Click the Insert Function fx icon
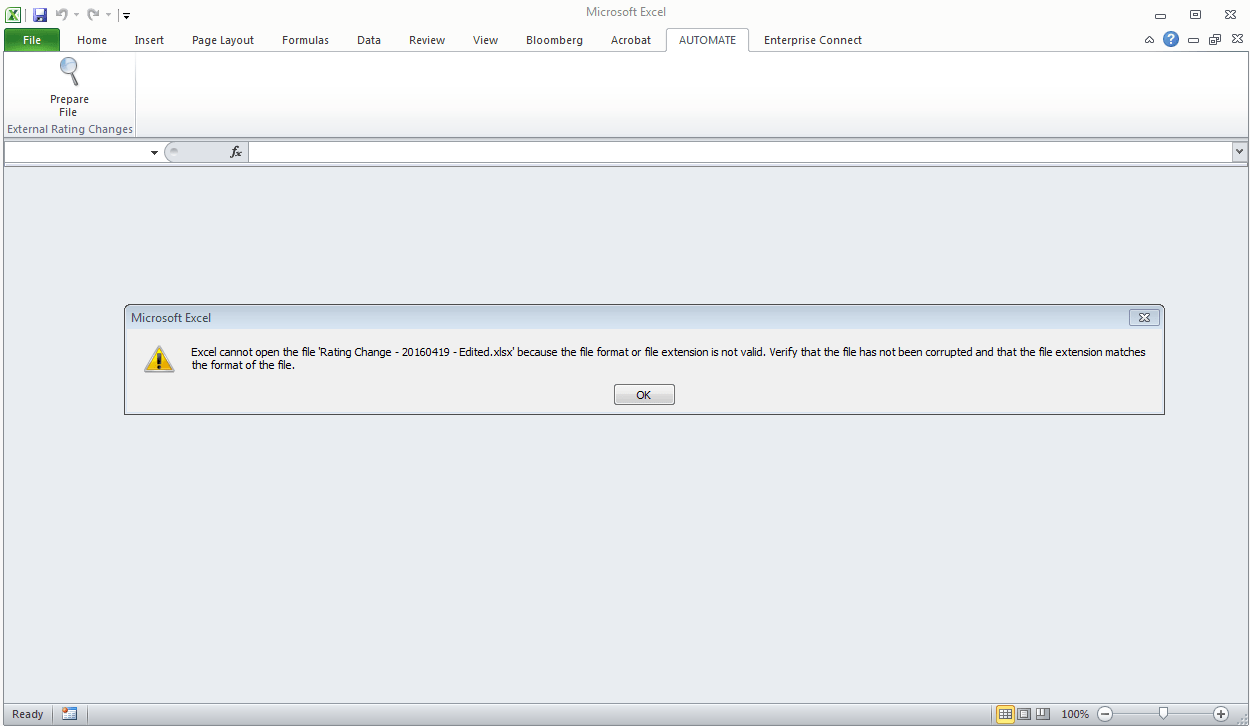 click(236, 152)
